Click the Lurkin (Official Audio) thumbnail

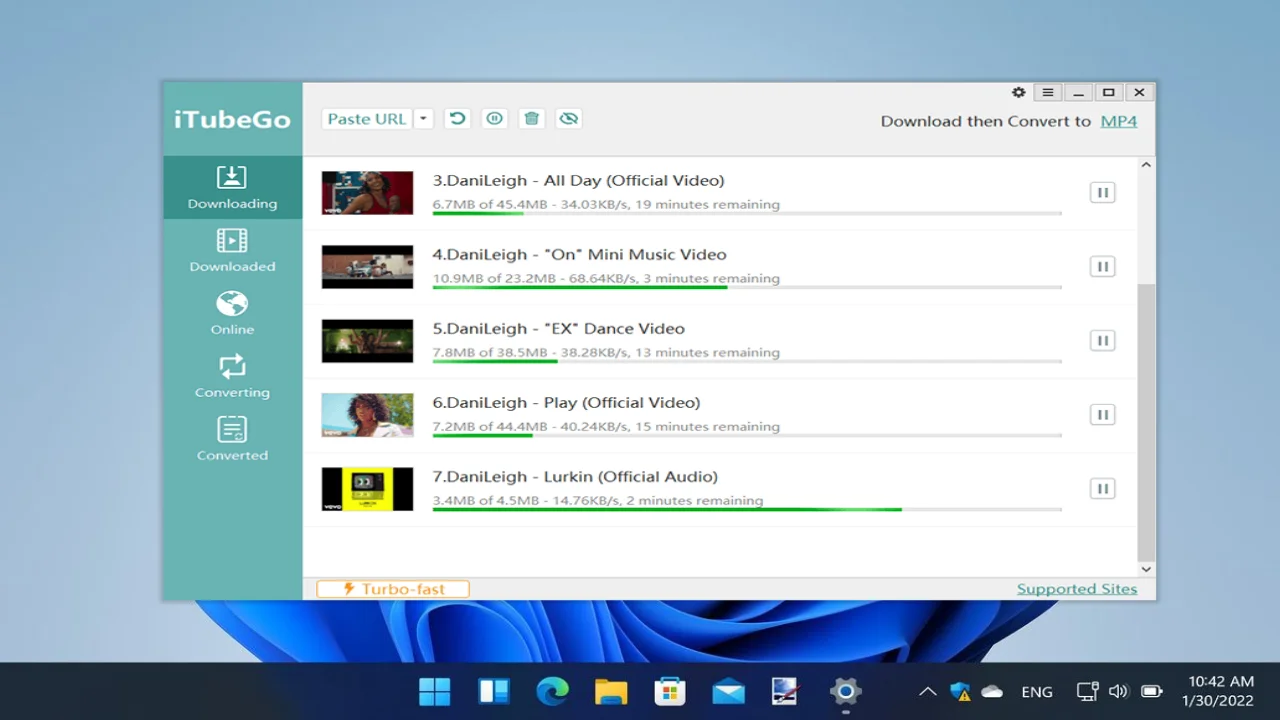[x=367, y=489]
